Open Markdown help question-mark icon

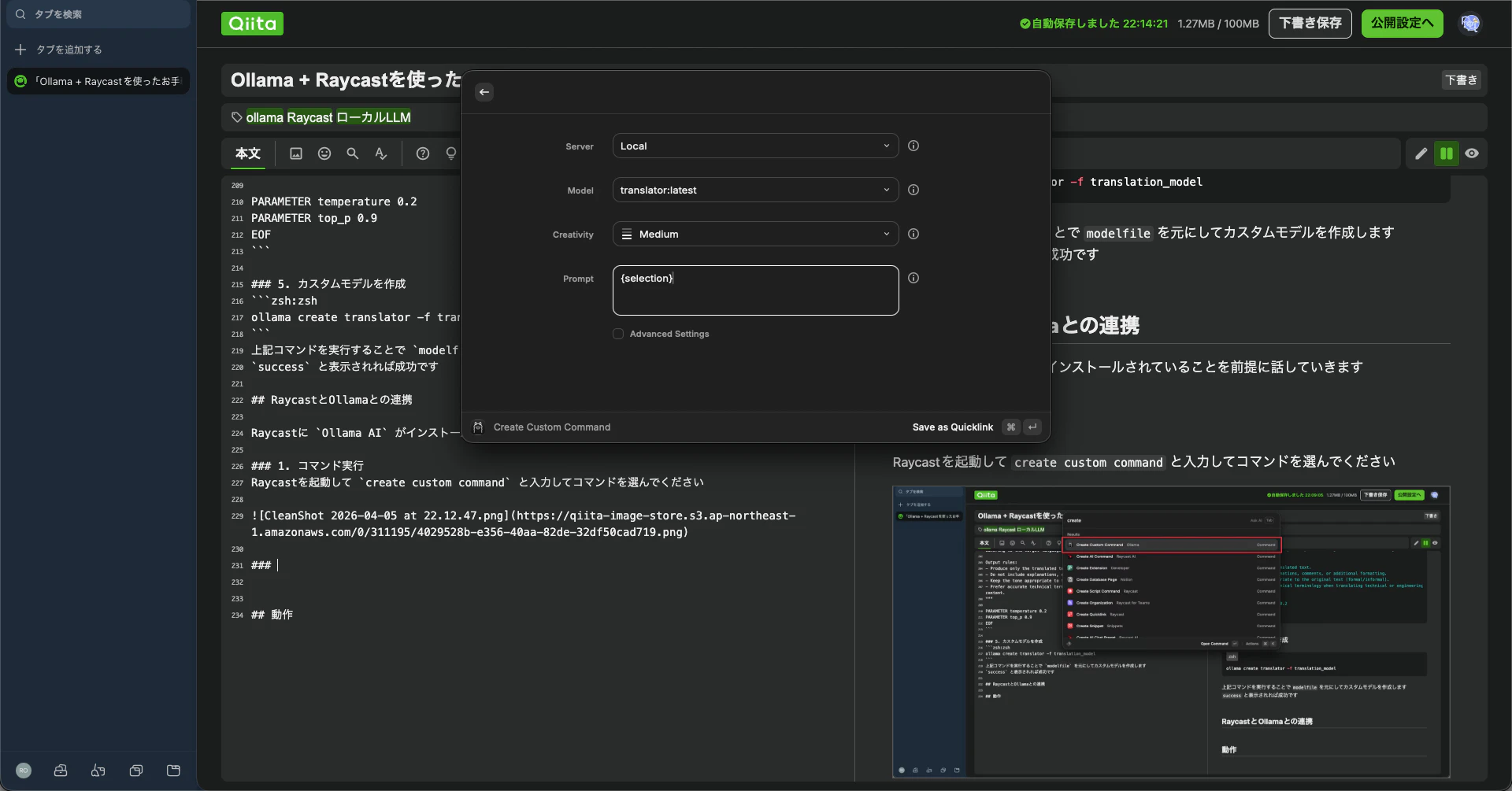click(x=423, y=153)
